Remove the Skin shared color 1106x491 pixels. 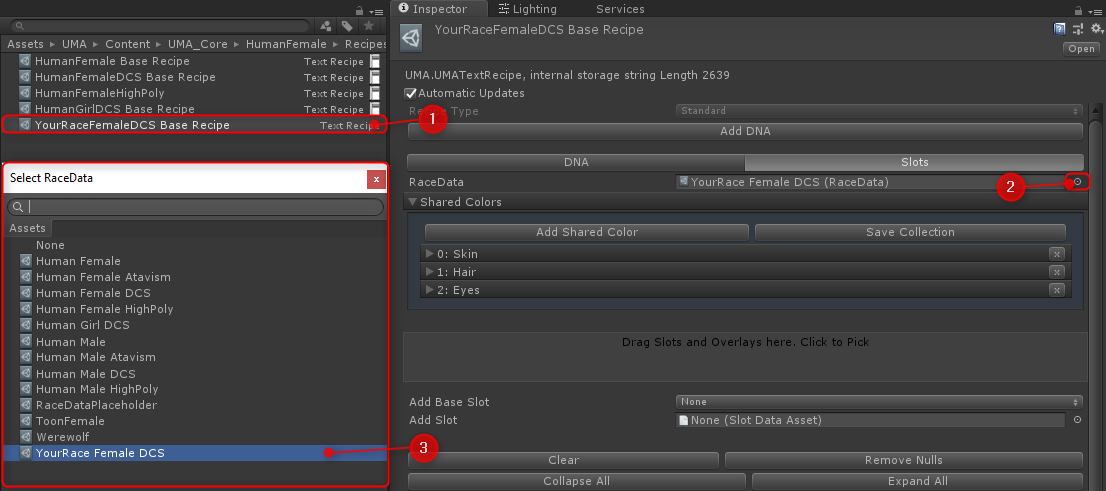1056,254
